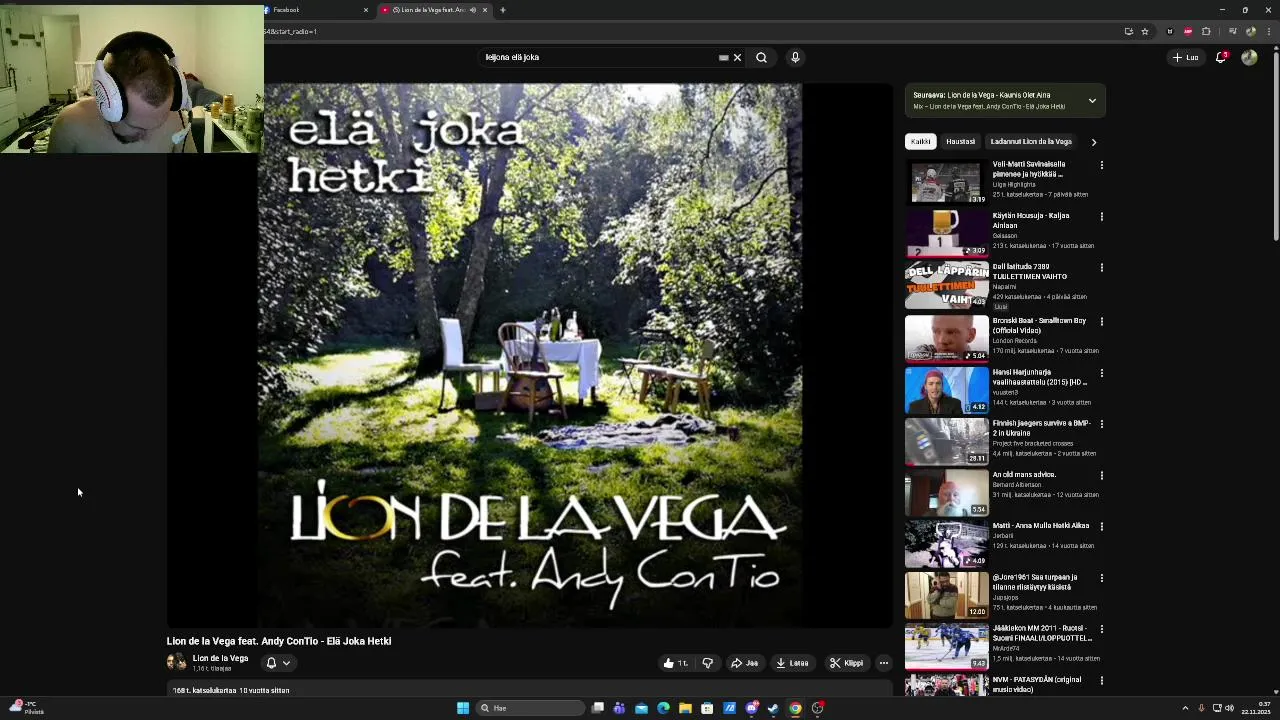Viewport: 1280px width, 720px height.
Task: Open YouTube notifications bell
Action: (x=1221, y=57)
